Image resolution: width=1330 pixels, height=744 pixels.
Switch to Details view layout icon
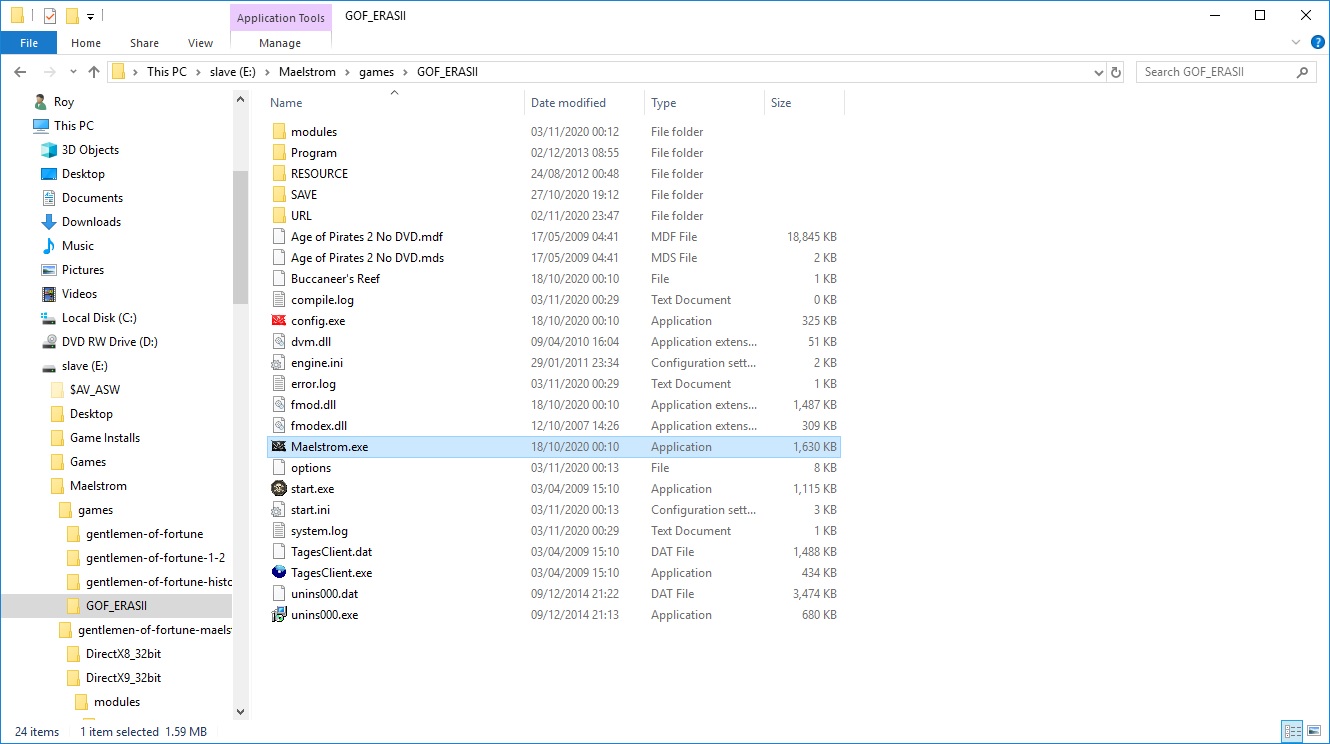coord(1291,731)
